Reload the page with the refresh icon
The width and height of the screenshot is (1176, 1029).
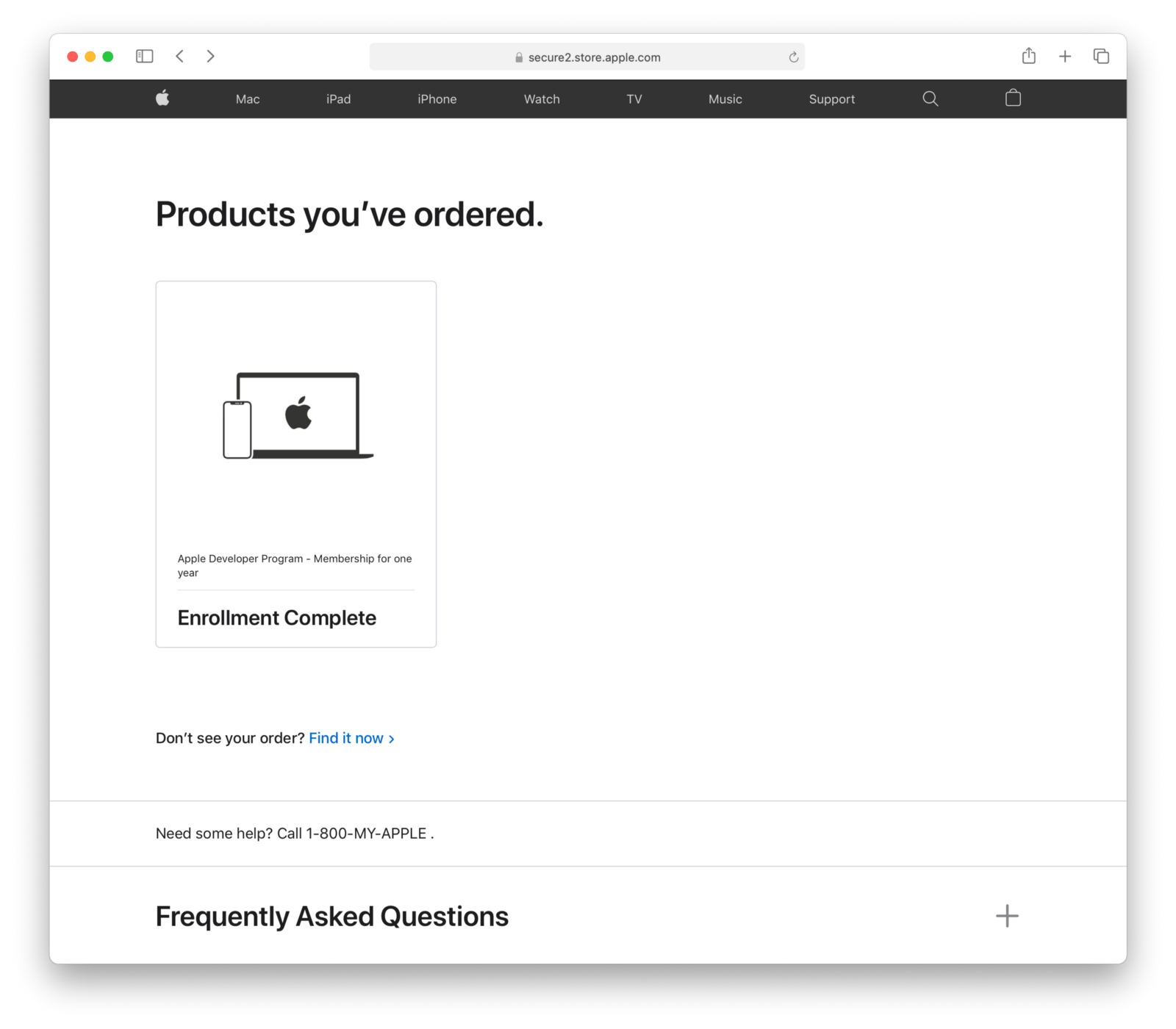coord(793,57)
